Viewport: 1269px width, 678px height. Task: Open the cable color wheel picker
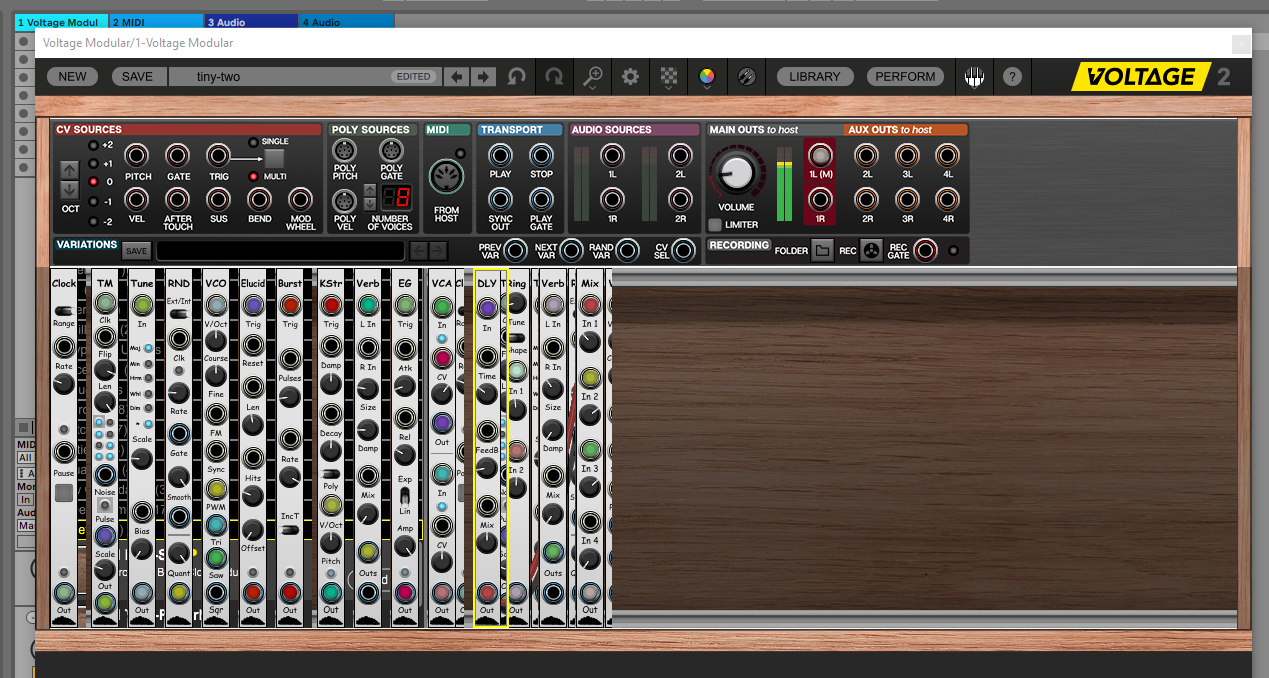click(706, 76)
